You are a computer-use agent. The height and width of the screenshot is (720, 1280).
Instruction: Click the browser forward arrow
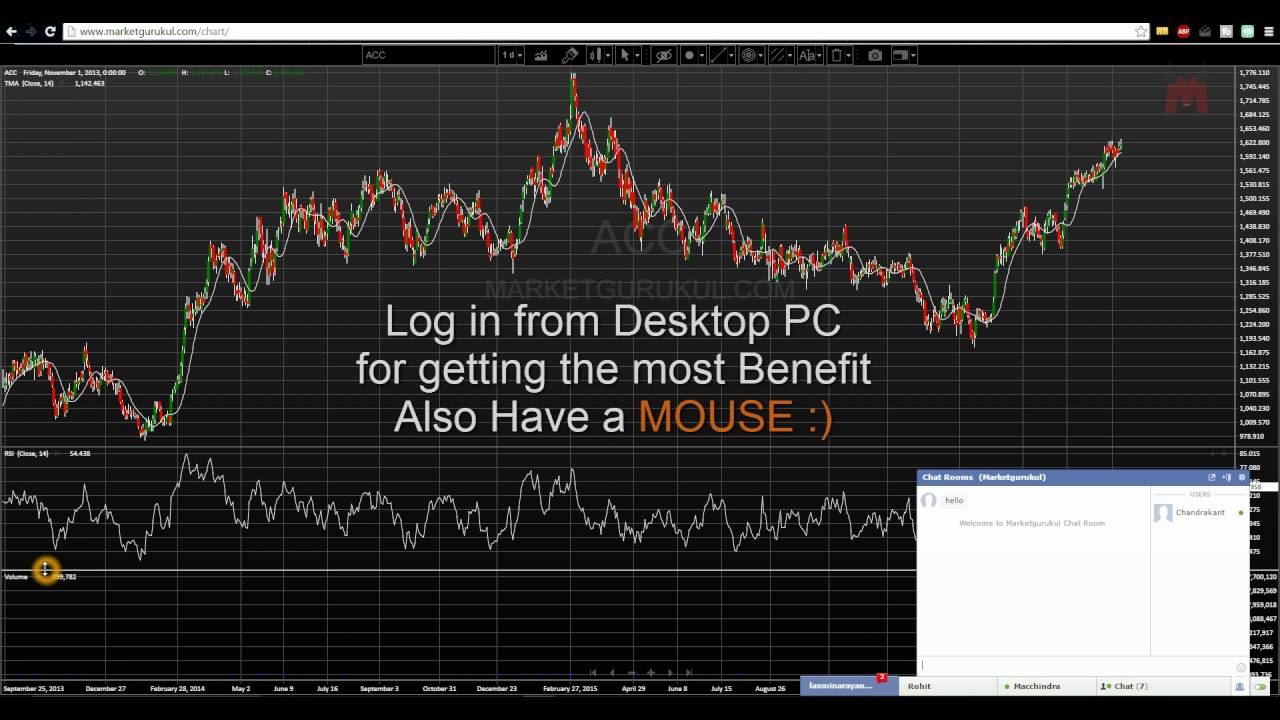[30, 31]
